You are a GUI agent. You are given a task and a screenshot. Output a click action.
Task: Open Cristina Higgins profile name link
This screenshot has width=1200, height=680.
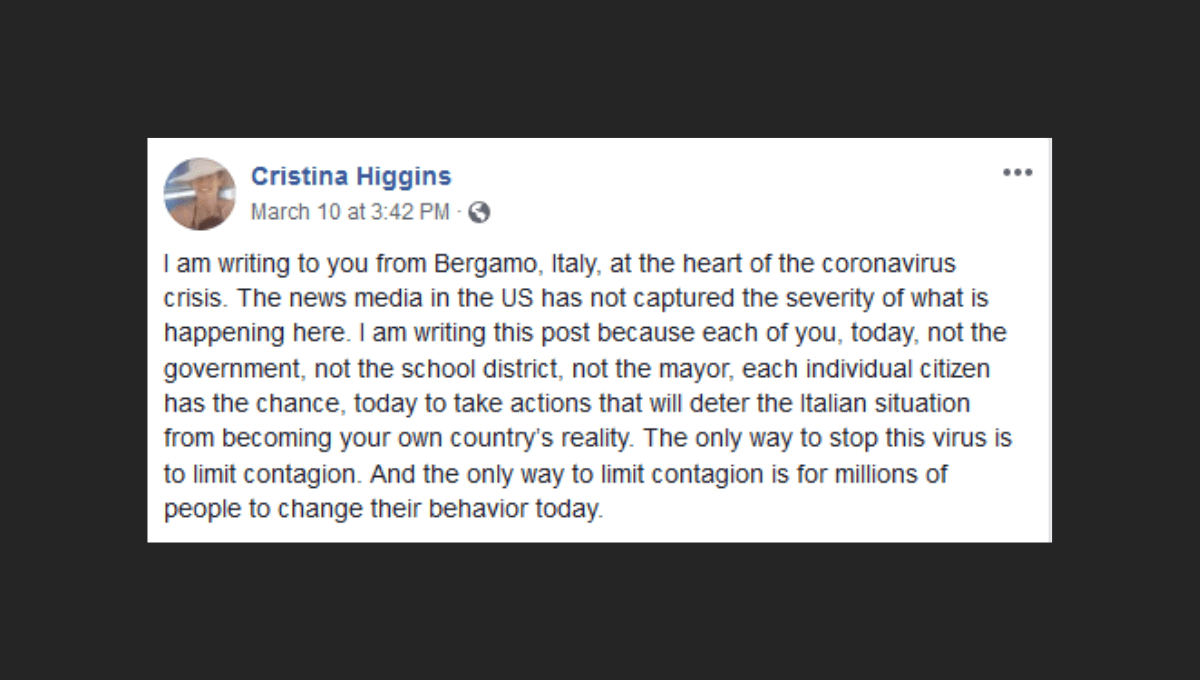(x=351, y=177)
